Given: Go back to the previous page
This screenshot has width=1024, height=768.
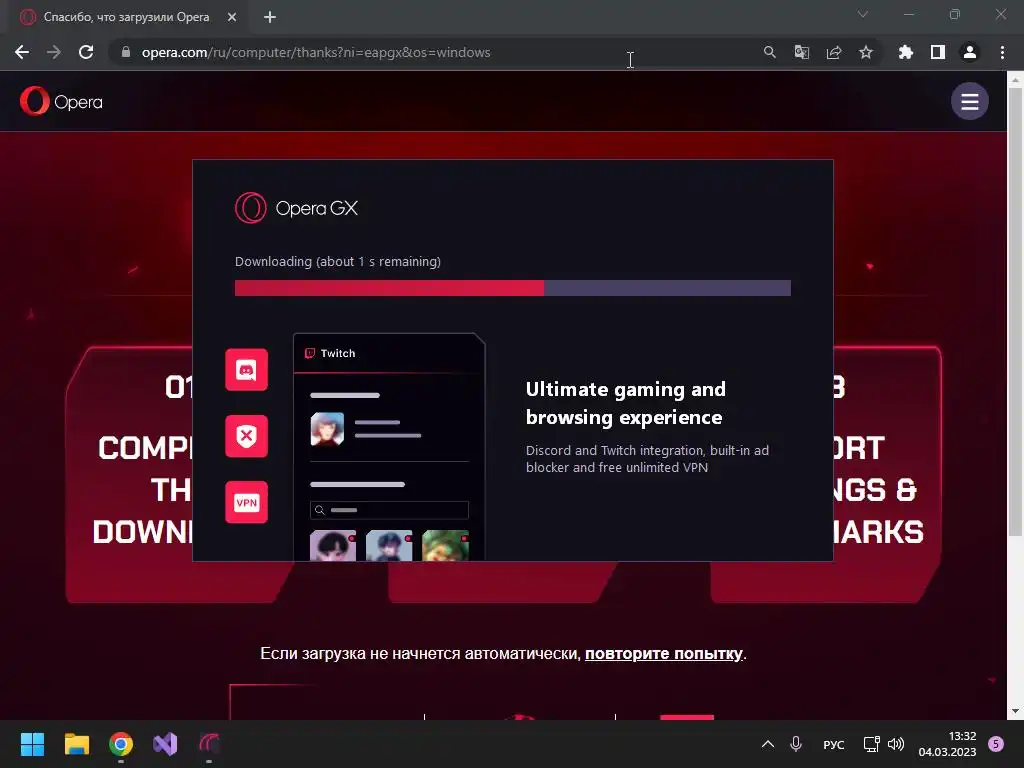Looking at the screenshot, I should 22,52.
